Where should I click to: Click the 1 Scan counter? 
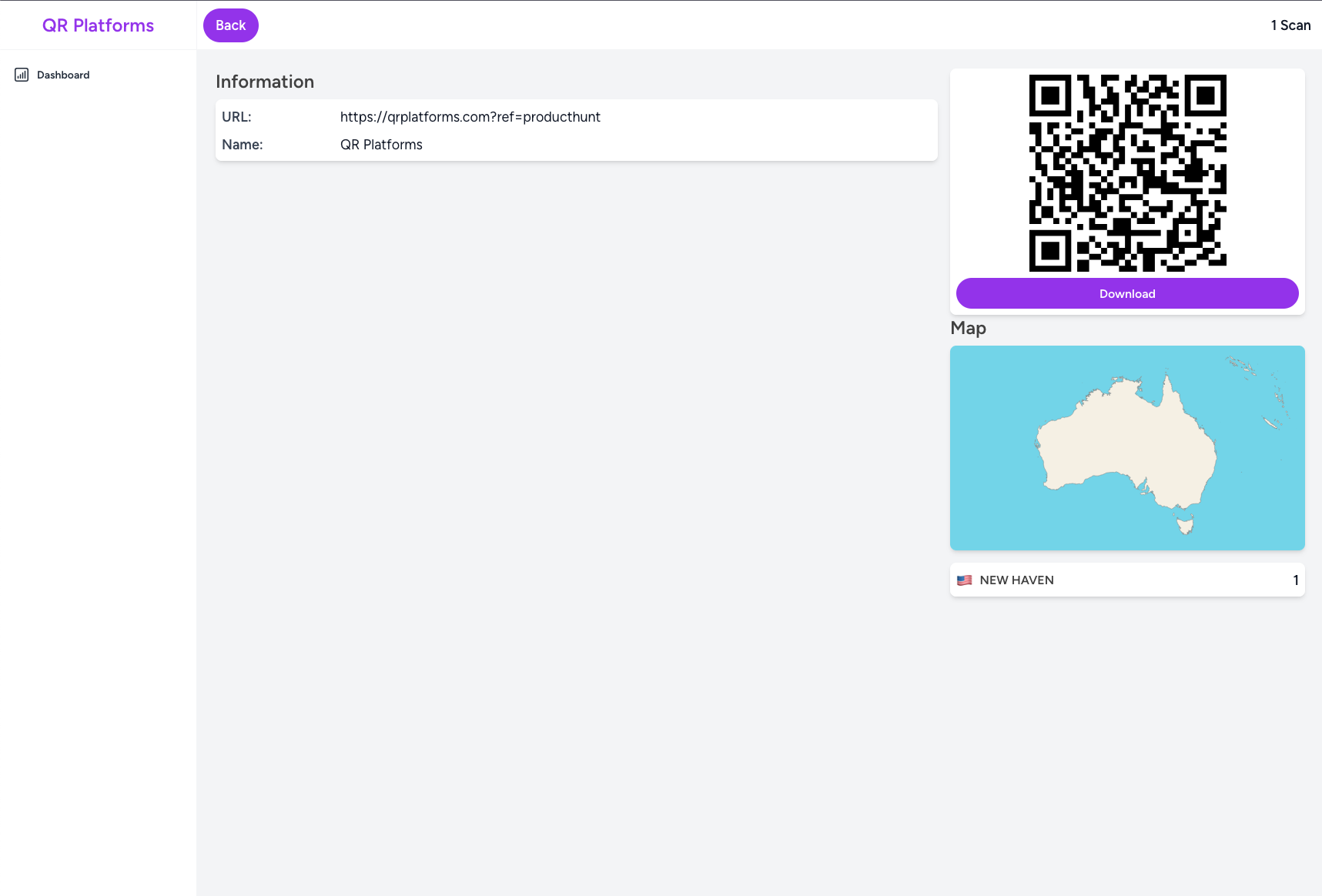[x=1290, y=25]
